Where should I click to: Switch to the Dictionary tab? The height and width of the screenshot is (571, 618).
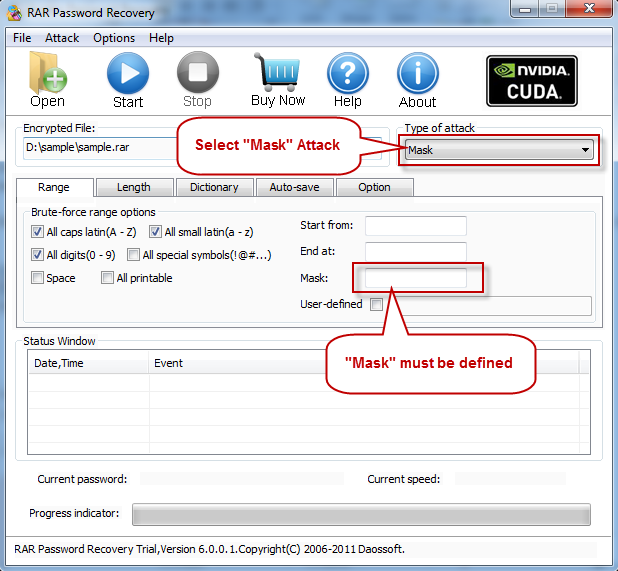[214, 187]
